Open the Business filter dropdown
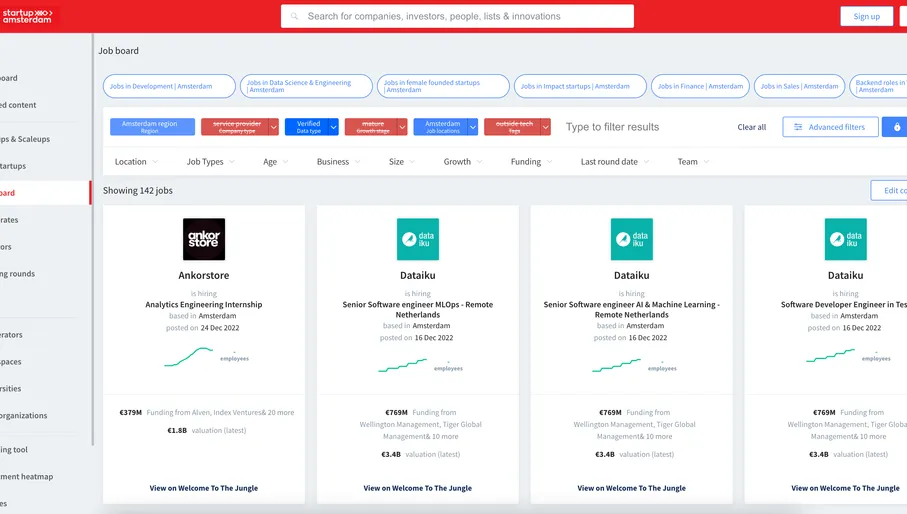This screenshot has width=907, height=514. 338,162
